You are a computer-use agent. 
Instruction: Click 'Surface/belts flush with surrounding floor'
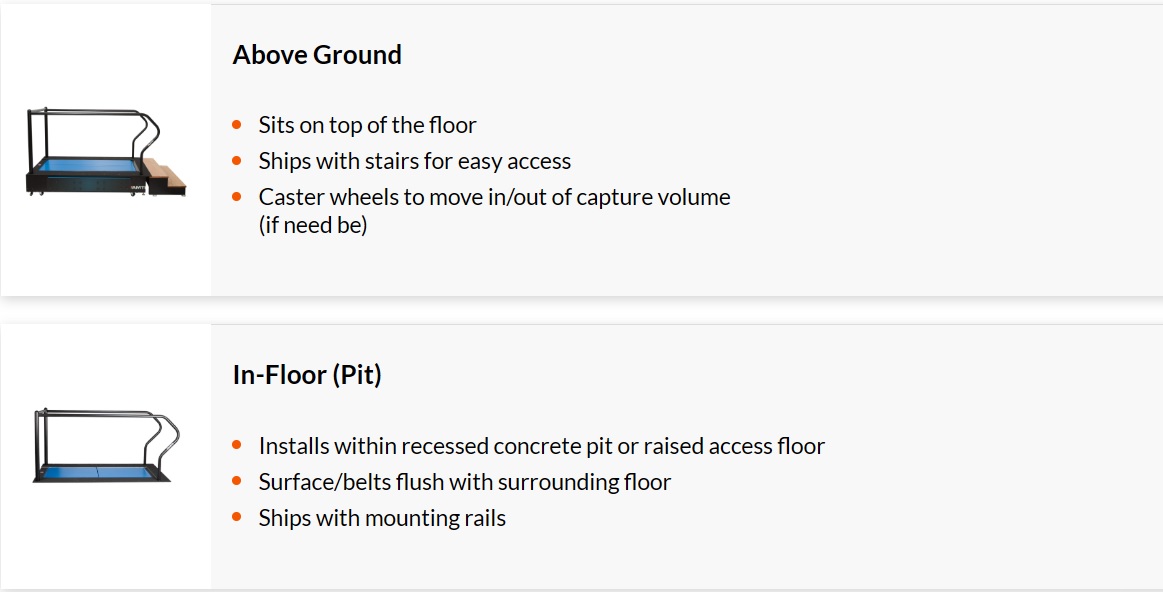464,482
